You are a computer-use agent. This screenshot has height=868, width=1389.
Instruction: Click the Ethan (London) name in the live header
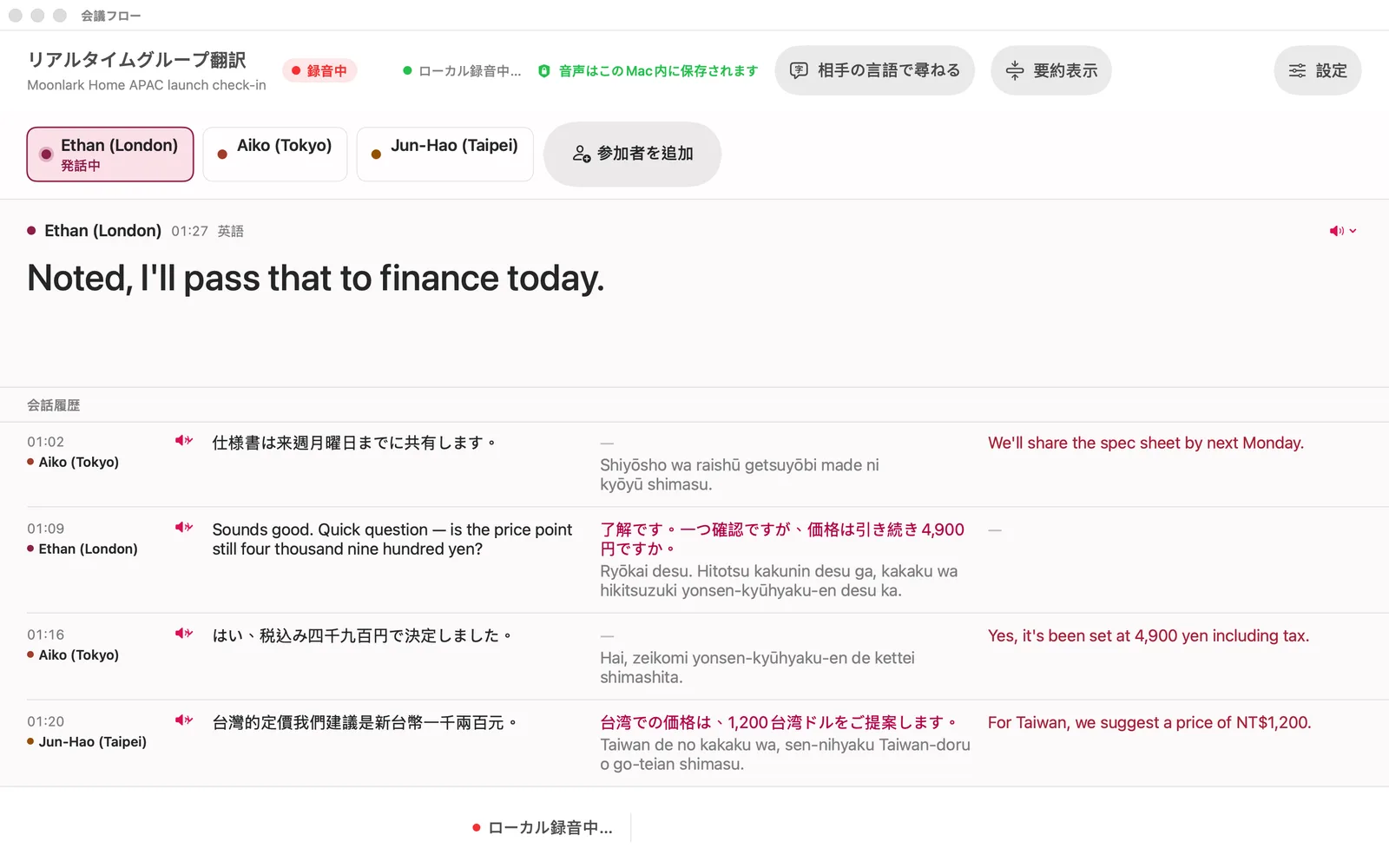(102, 231)
